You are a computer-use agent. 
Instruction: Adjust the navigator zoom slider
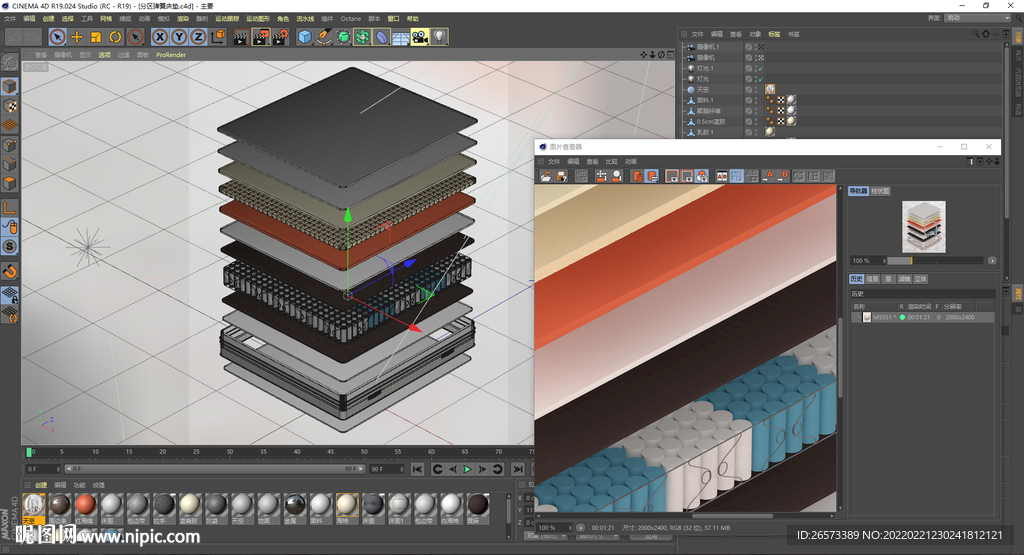coord(935,261)
